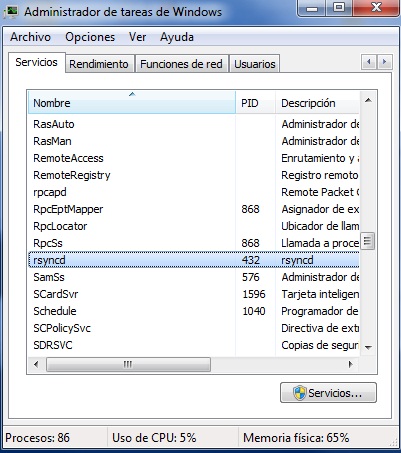The width and height of the screenshot is (401, 453).
Task: Select the SDRSVC service row
Action: pyautogui.click(x=194, y=345)
